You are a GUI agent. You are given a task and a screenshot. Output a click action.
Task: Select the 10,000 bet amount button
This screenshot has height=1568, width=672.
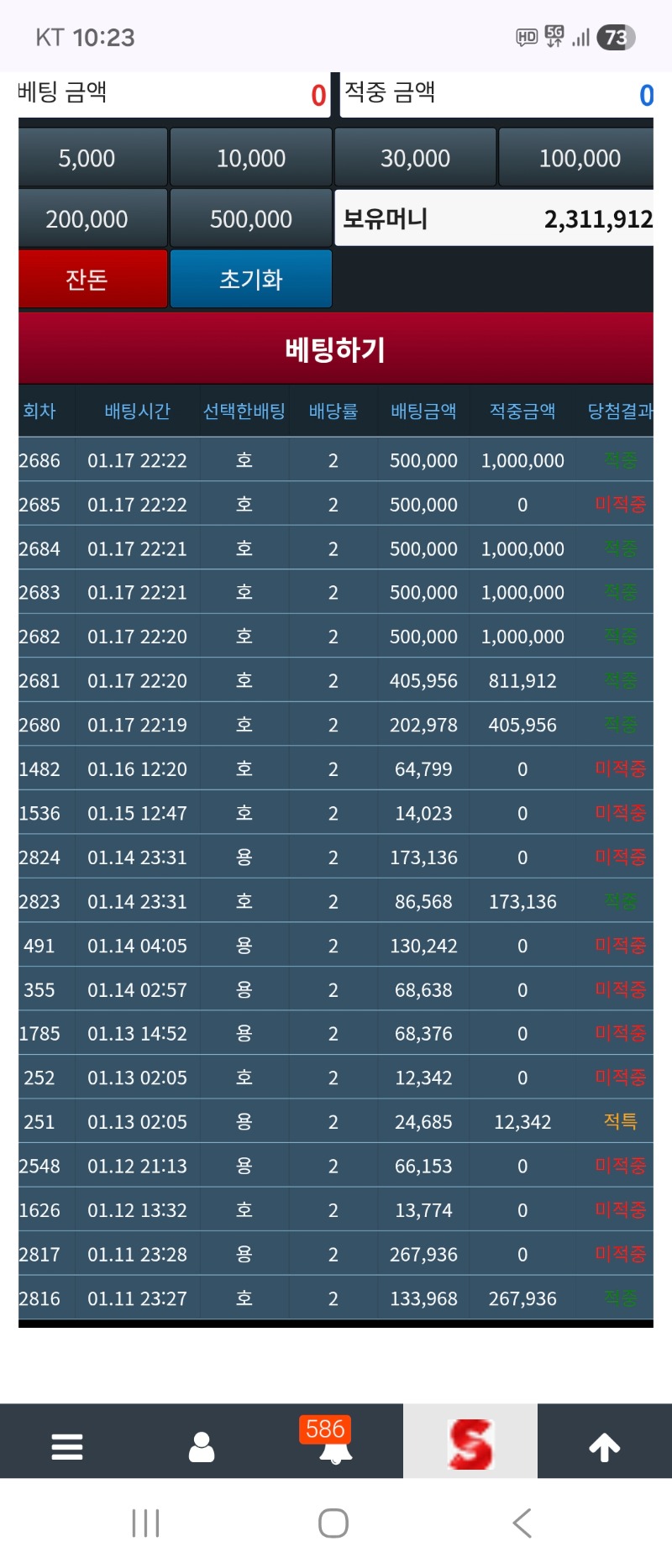point(250,158)
